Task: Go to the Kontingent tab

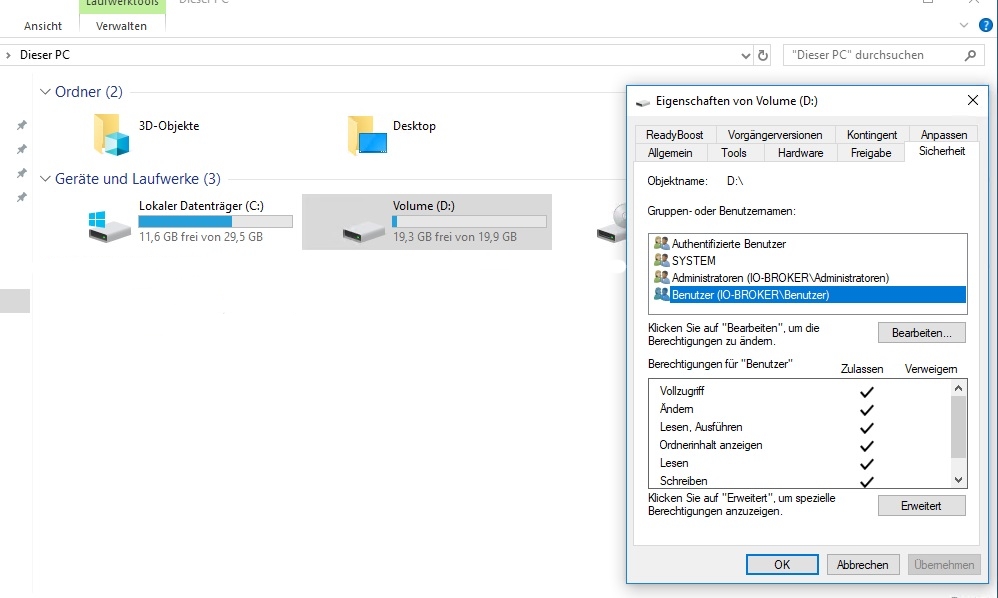Action: [x=872, y=135]
